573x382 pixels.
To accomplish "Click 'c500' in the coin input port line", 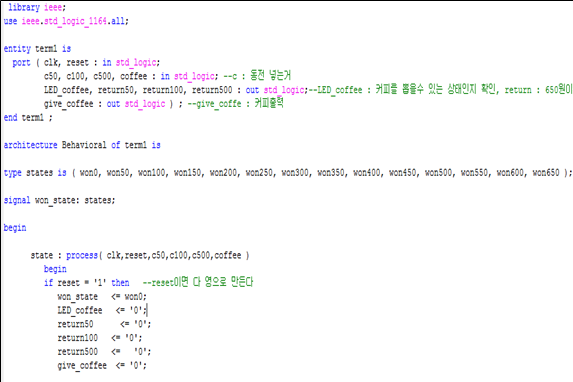I will click(102, 76).
